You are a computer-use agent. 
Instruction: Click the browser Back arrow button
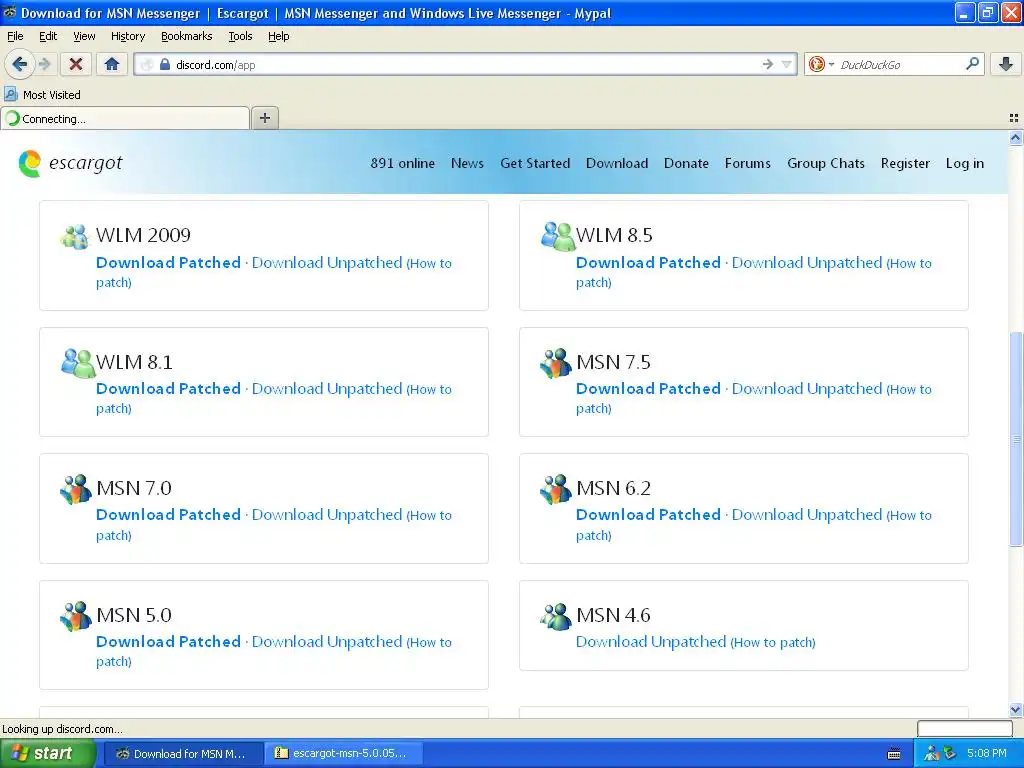click(x=20, y=64)
